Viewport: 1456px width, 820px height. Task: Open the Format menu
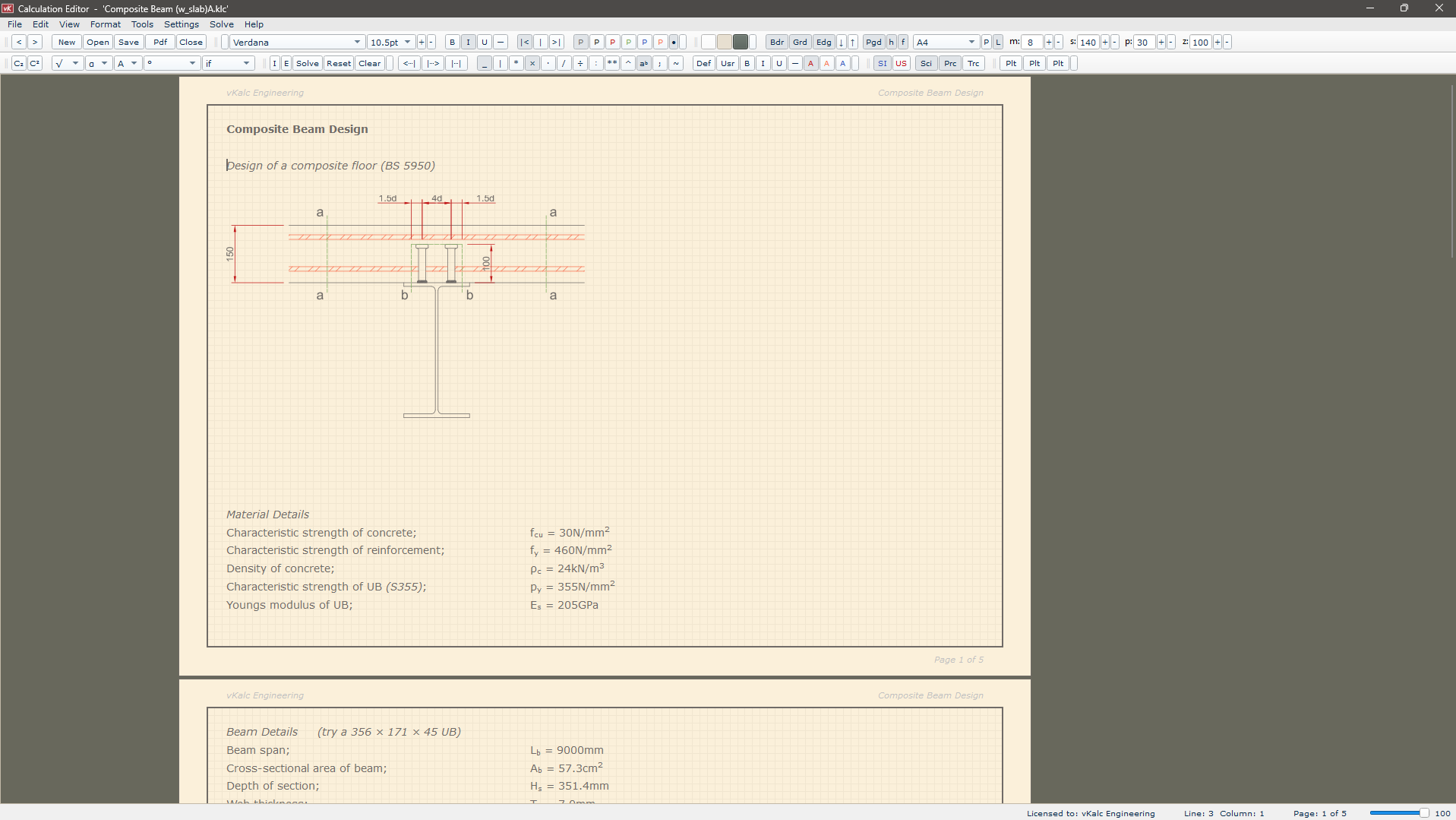click(105, 24)
